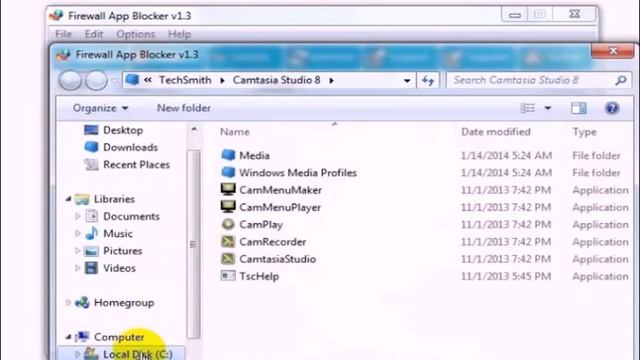Click the New folder button
Image resolution: width=640 pixels, height=360 pixels.
[x=184, y=108]
